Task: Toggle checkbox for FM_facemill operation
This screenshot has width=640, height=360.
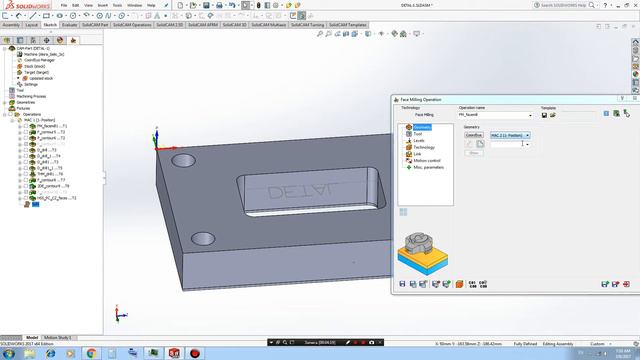Action: [x=26, y=126]
